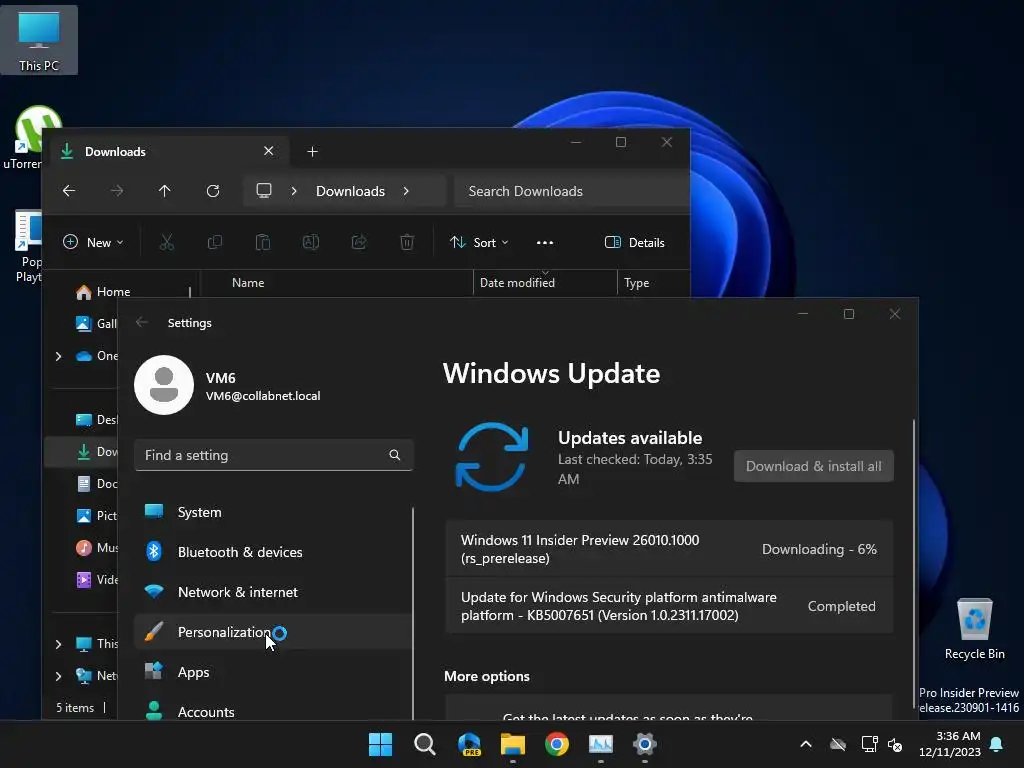Open Gallery in File Explorer sidebar
1024x768 pixels.
point(95,323)
